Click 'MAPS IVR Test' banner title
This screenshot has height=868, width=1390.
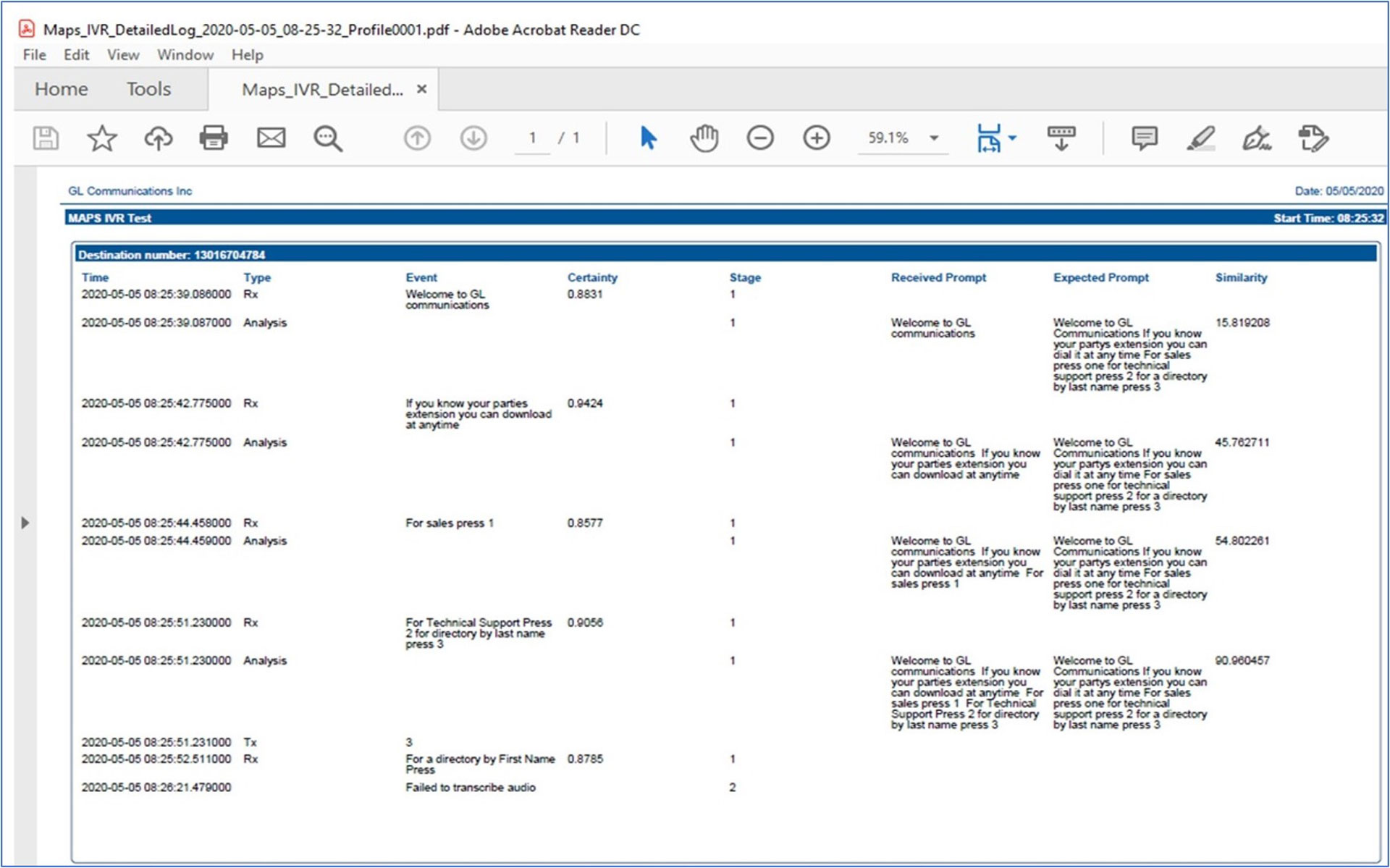(x=109, y=218)
